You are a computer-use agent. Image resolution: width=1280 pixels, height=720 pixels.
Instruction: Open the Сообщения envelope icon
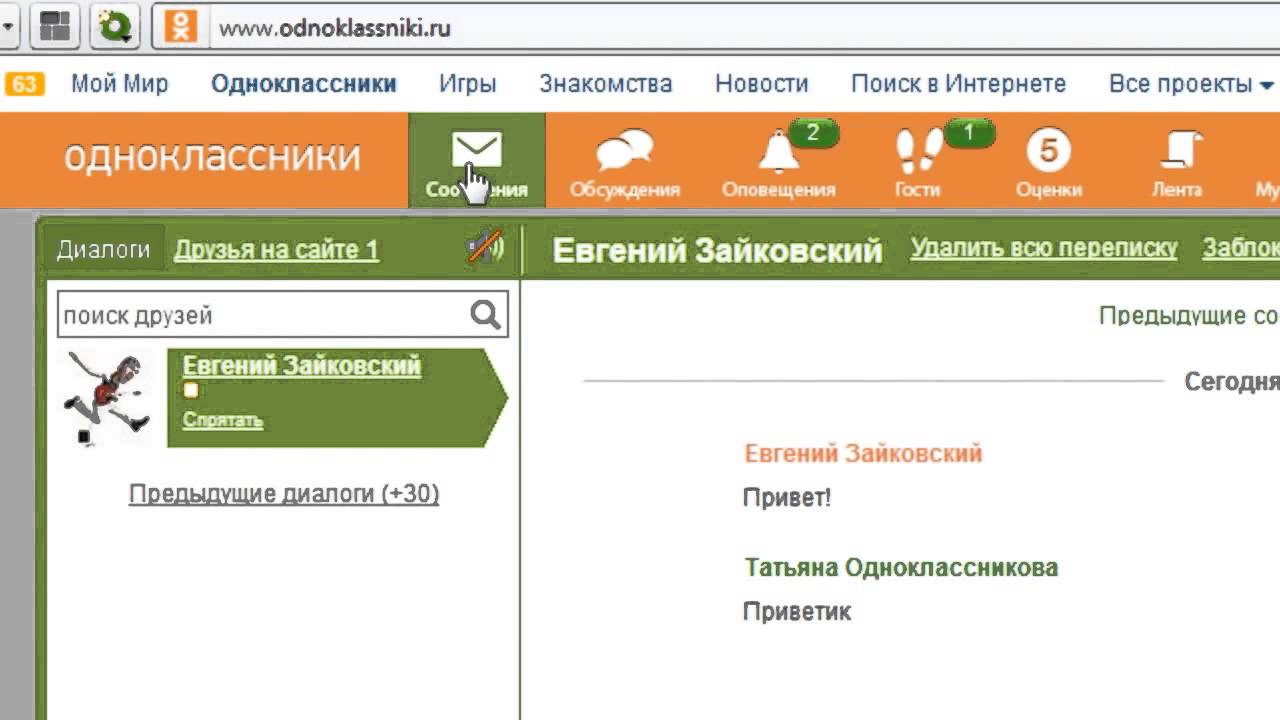point(476,150)
